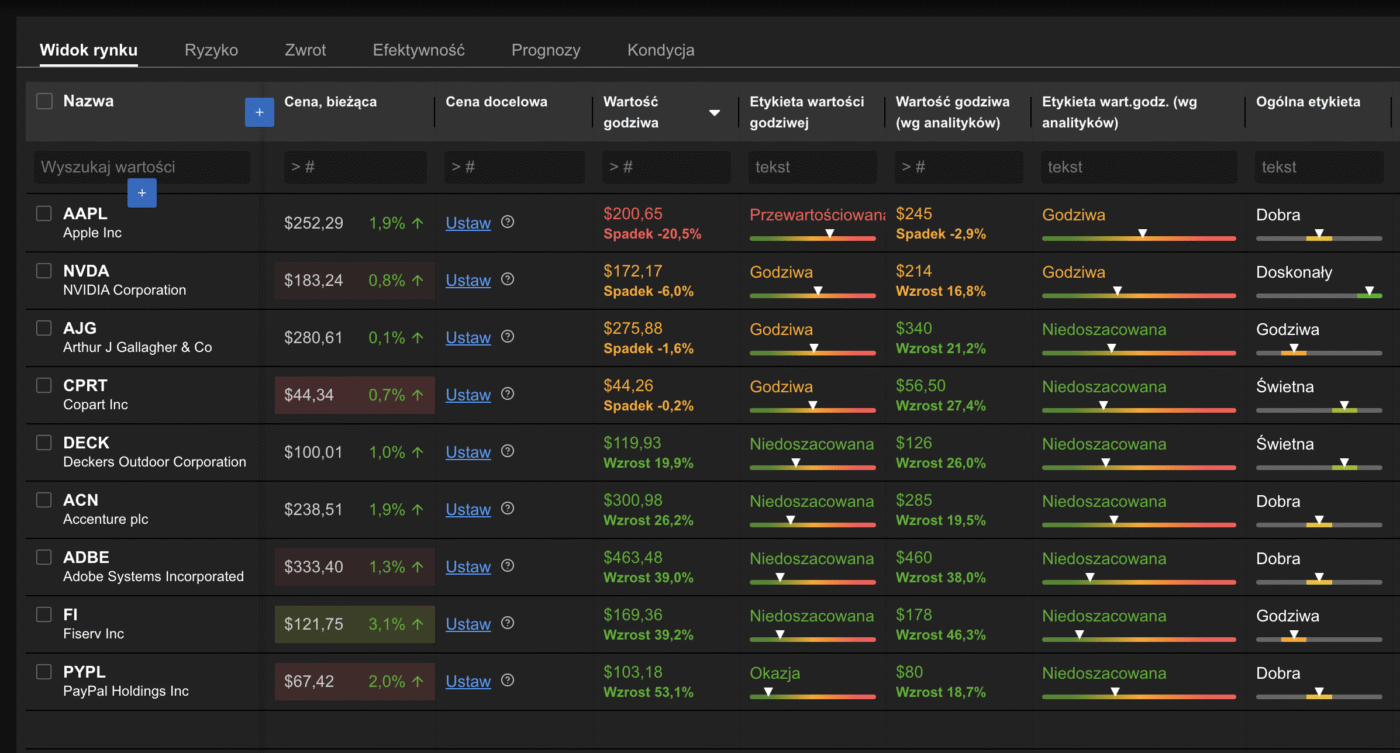Click the question mark icon in FI row
The width and height of the screenshot is (1400, 753).
[507, 624]
